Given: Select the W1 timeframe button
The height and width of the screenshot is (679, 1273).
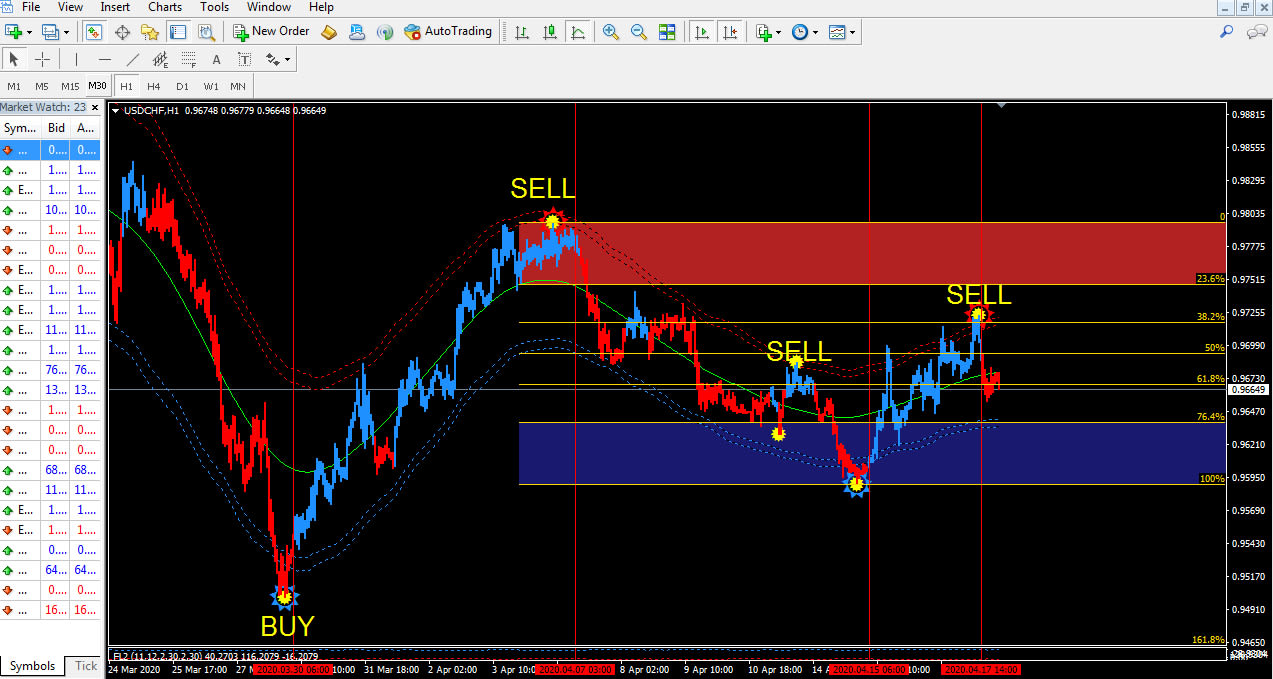Looking at the screenshot, I should [211, 86].
